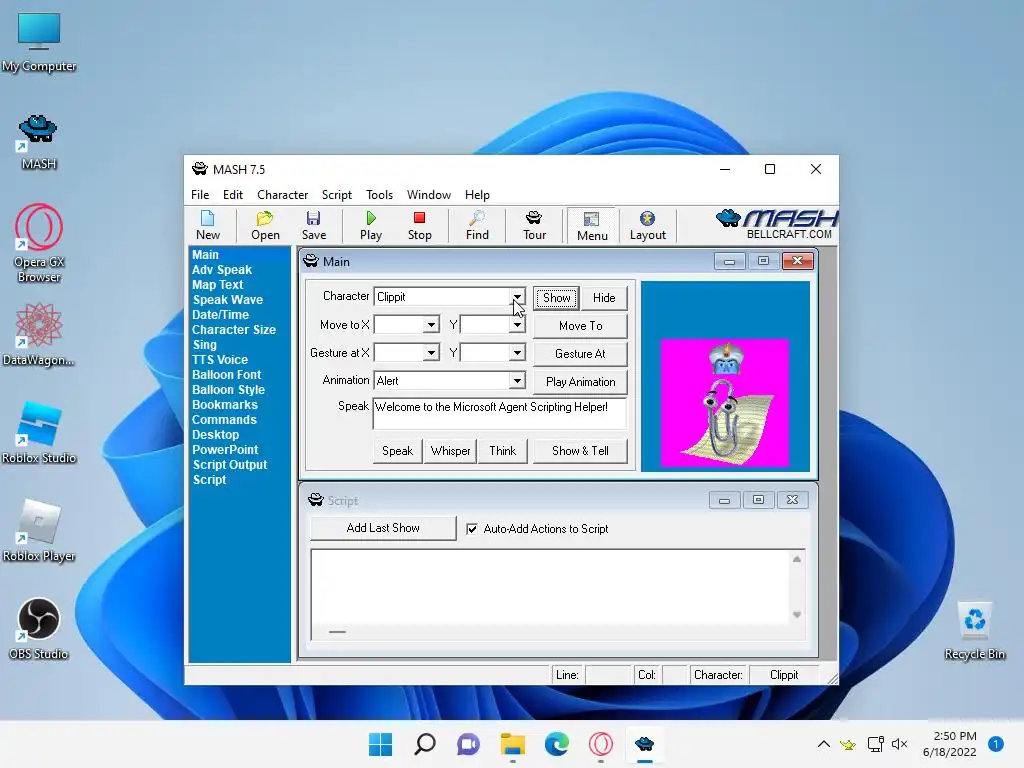Click the Speak button

[x=397, y=451]
